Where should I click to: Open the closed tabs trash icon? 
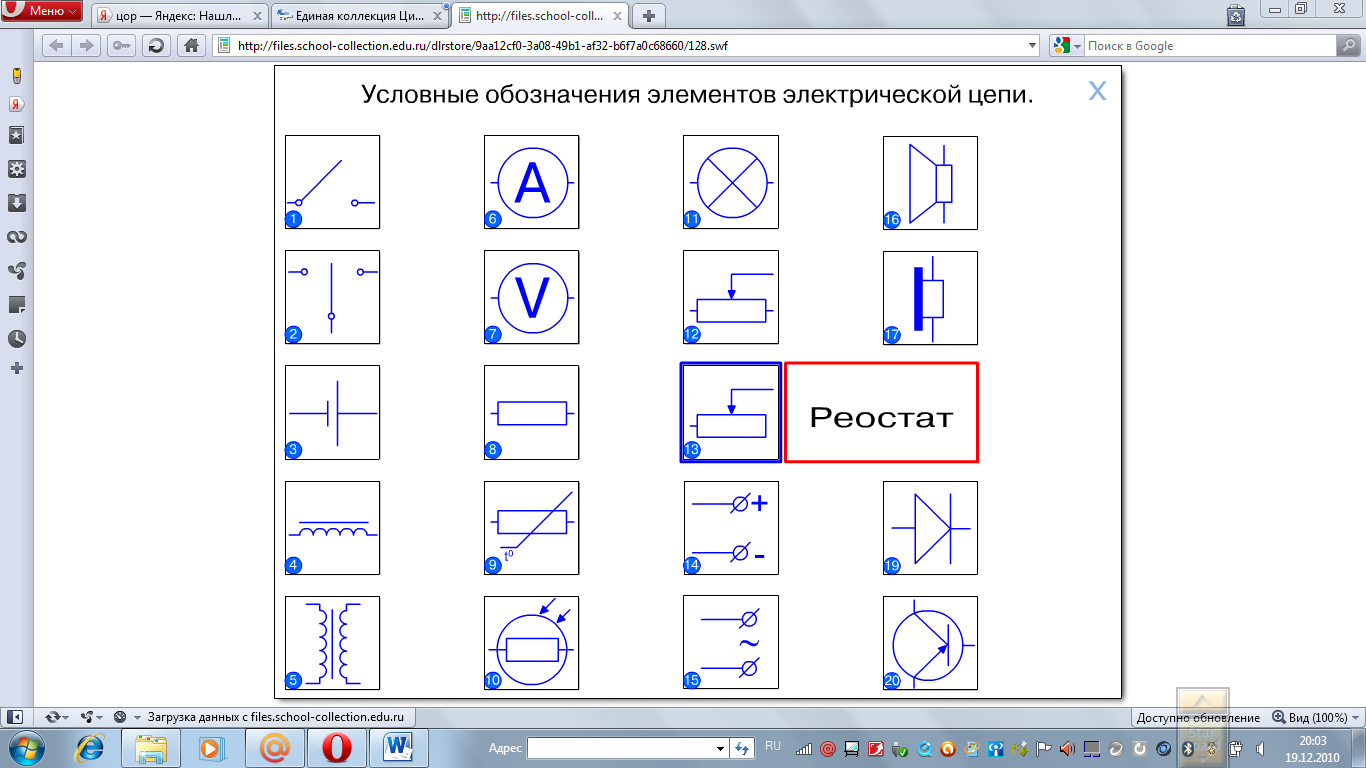point(1237,14)
